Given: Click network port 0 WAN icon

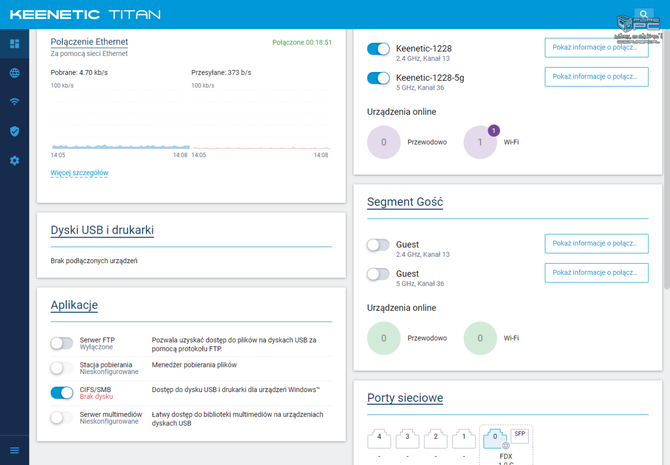Looking at the screenshot, I should tap(496, 439).
